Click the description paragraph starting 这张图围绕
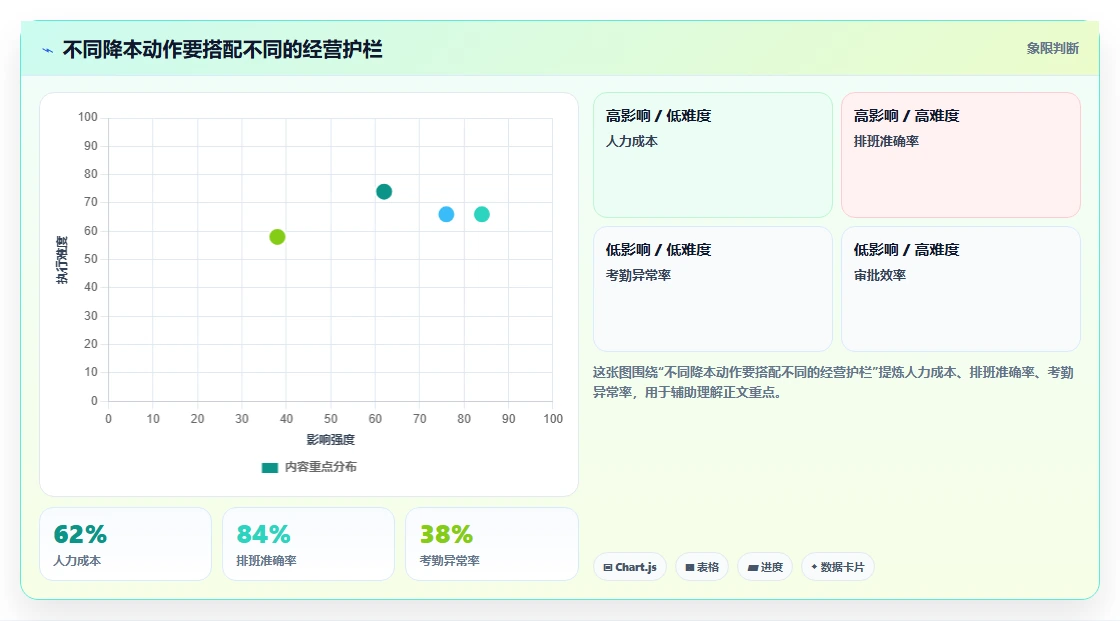The image size is (1120, 621). click(833, 382)
